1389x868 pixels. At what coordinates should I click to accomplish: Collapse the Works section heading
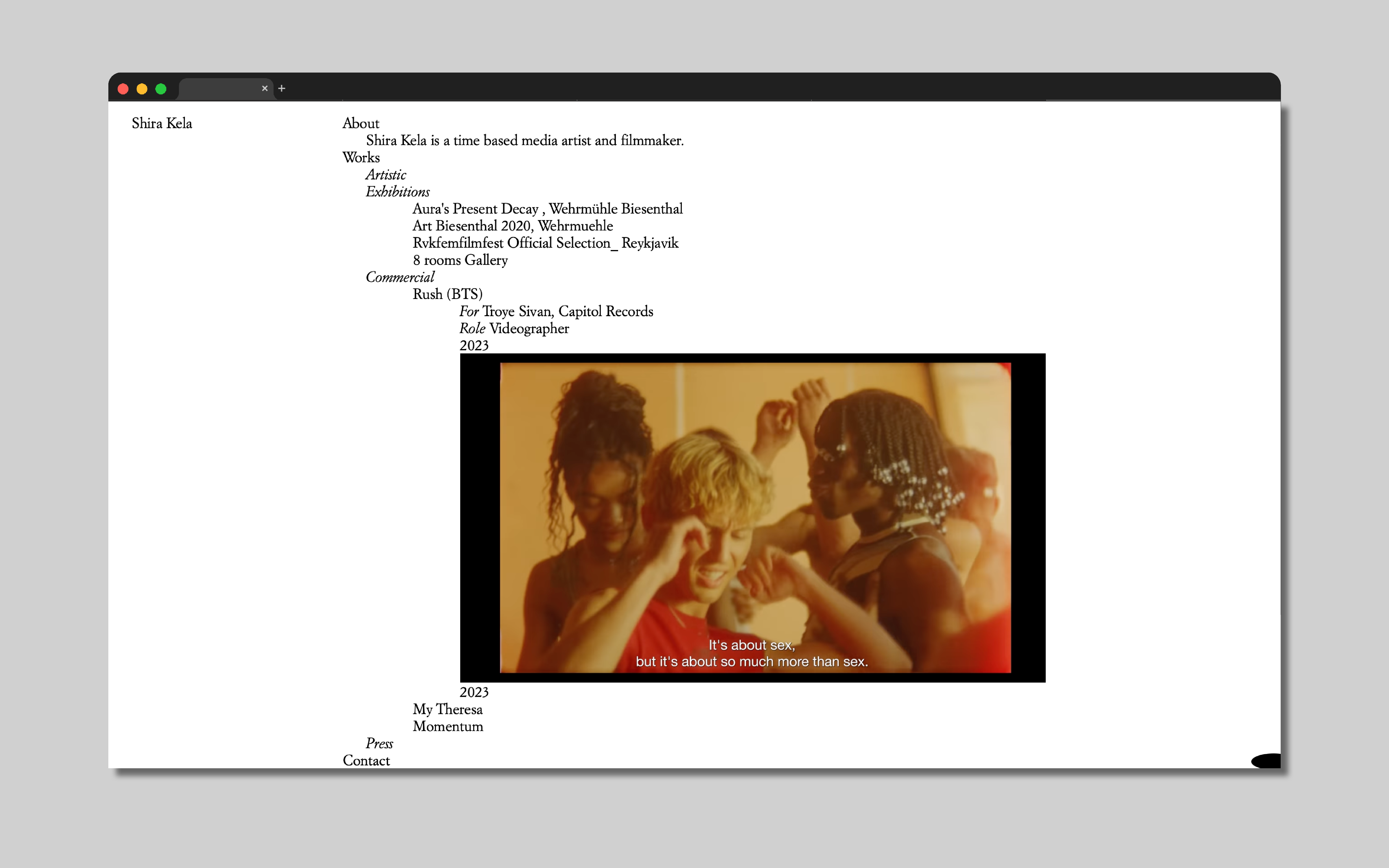pyautogui.click(x=360, y=157)
